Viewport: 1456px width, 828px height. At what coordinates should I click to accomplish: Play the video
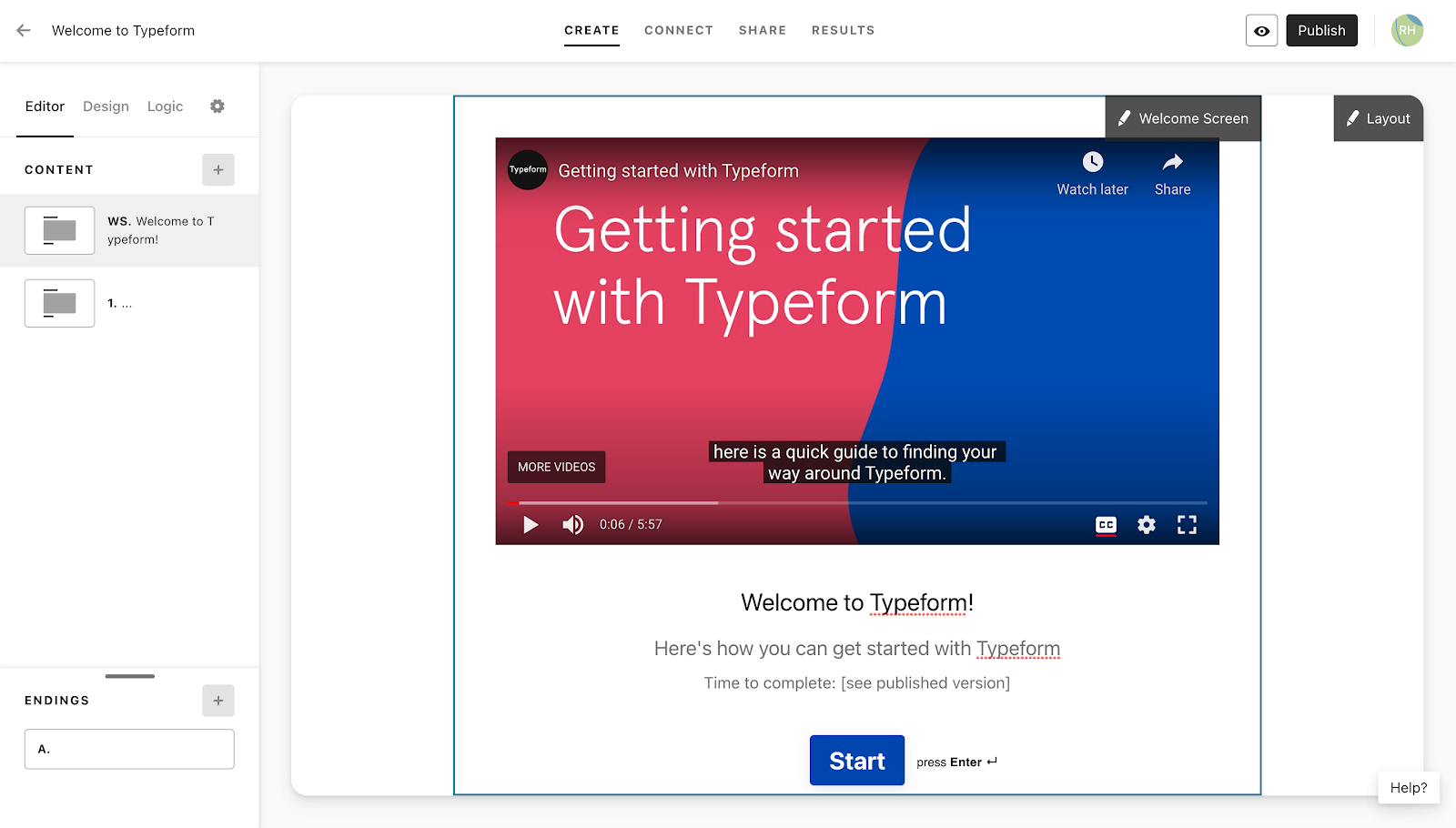pos(531,525)
